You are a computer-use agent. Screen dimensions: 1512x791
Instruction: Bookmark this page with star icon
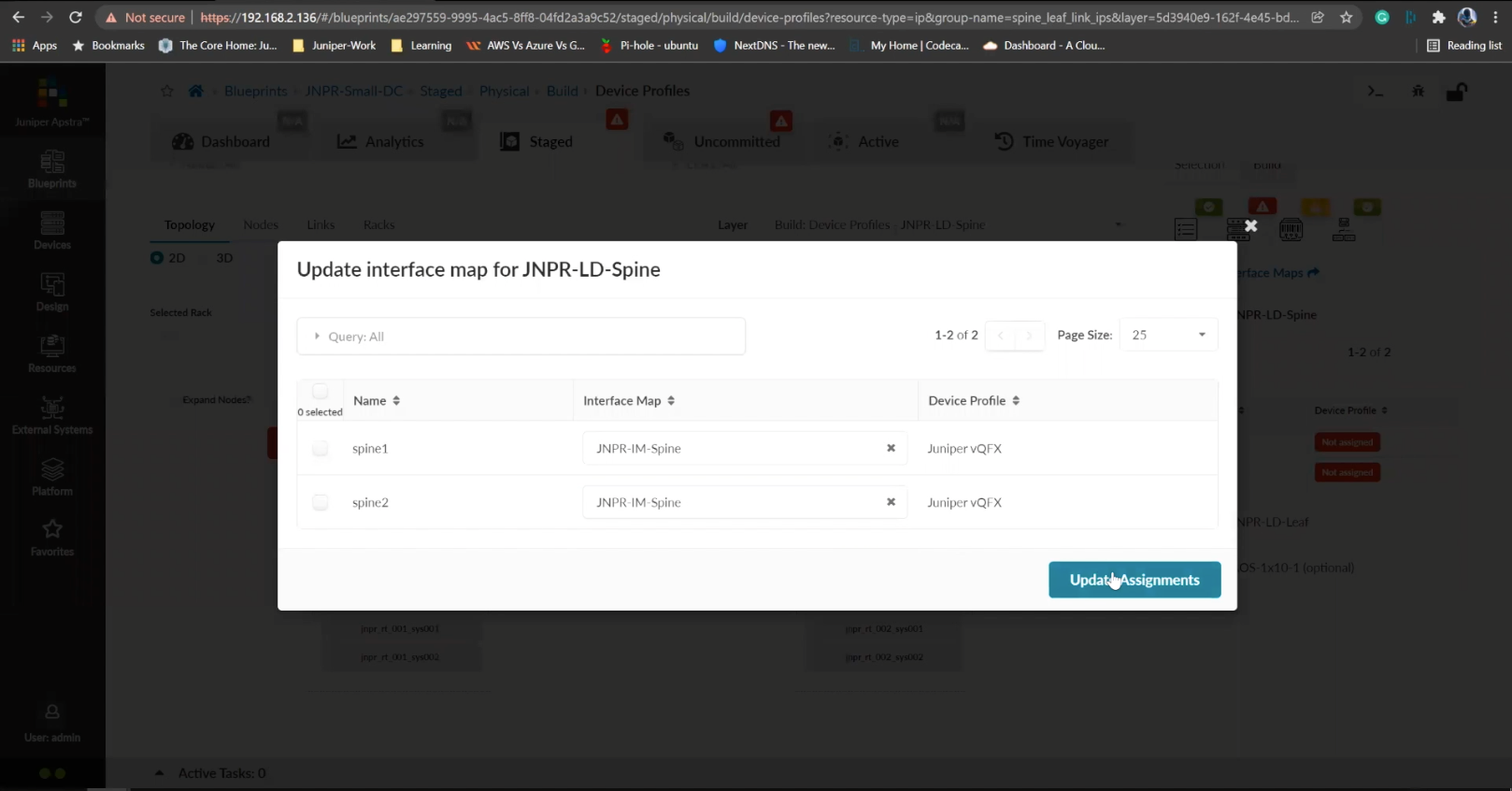pyautogui.click(x=1346, y=17)
